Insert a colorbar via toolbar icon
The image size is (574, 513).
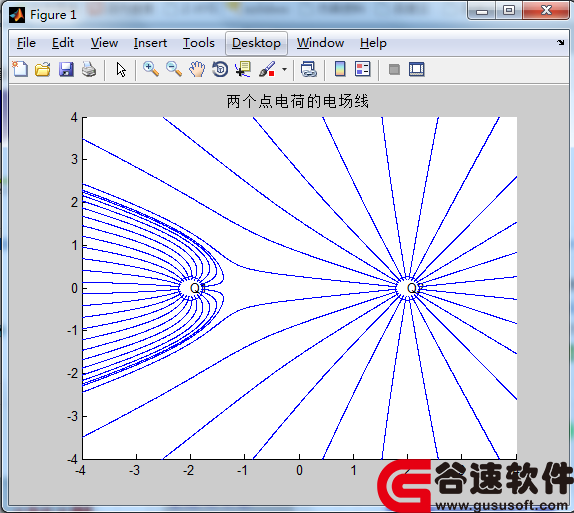click(x=340, y=69)
